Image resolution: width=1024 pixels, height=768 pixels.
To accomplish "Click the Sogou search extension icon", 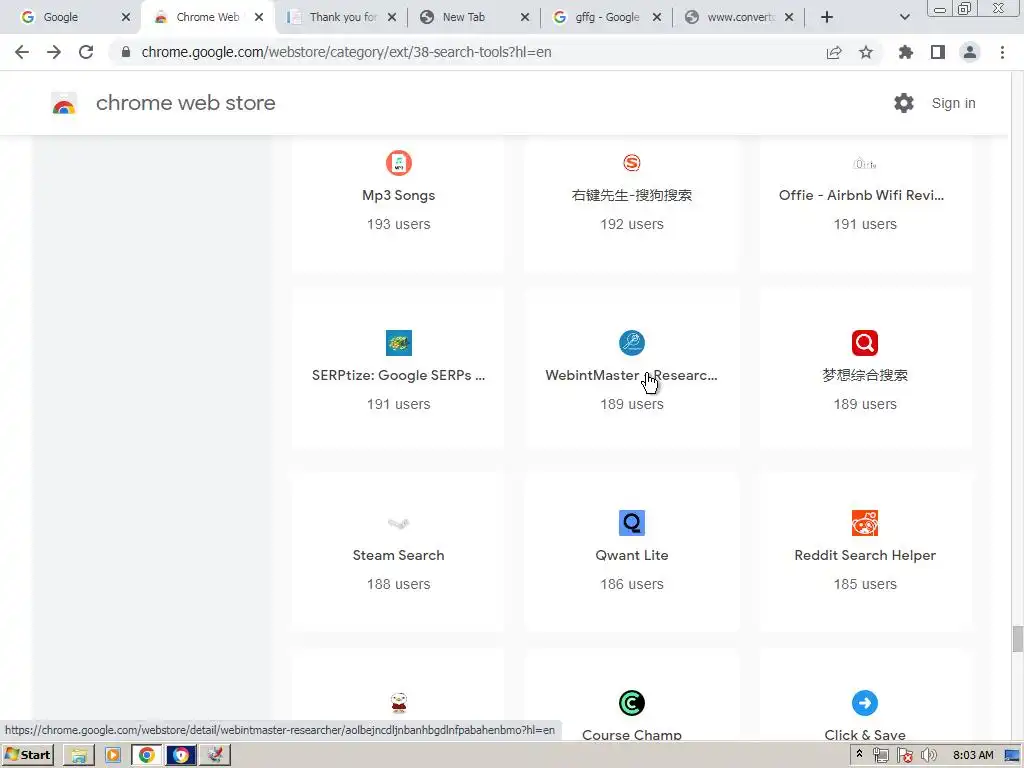I will coord(632,163).
